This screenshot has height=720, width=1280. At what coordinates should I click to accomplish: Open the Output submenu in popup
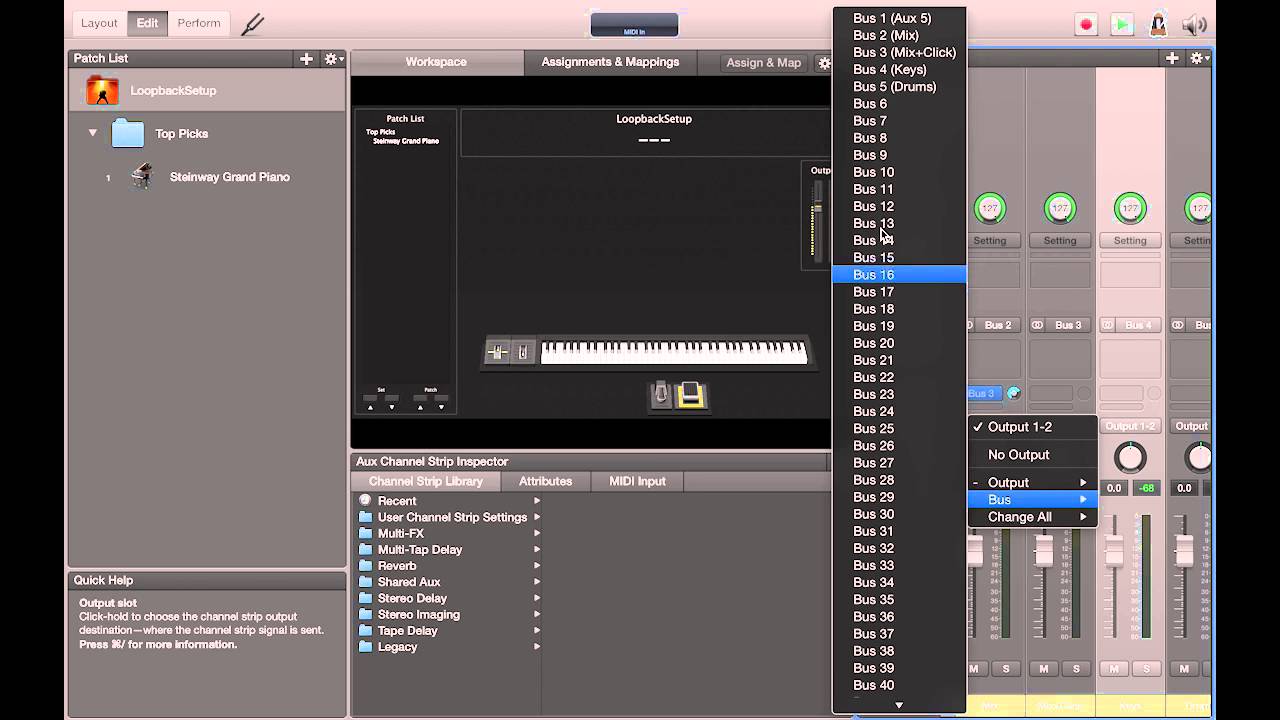coord(1033,483)
